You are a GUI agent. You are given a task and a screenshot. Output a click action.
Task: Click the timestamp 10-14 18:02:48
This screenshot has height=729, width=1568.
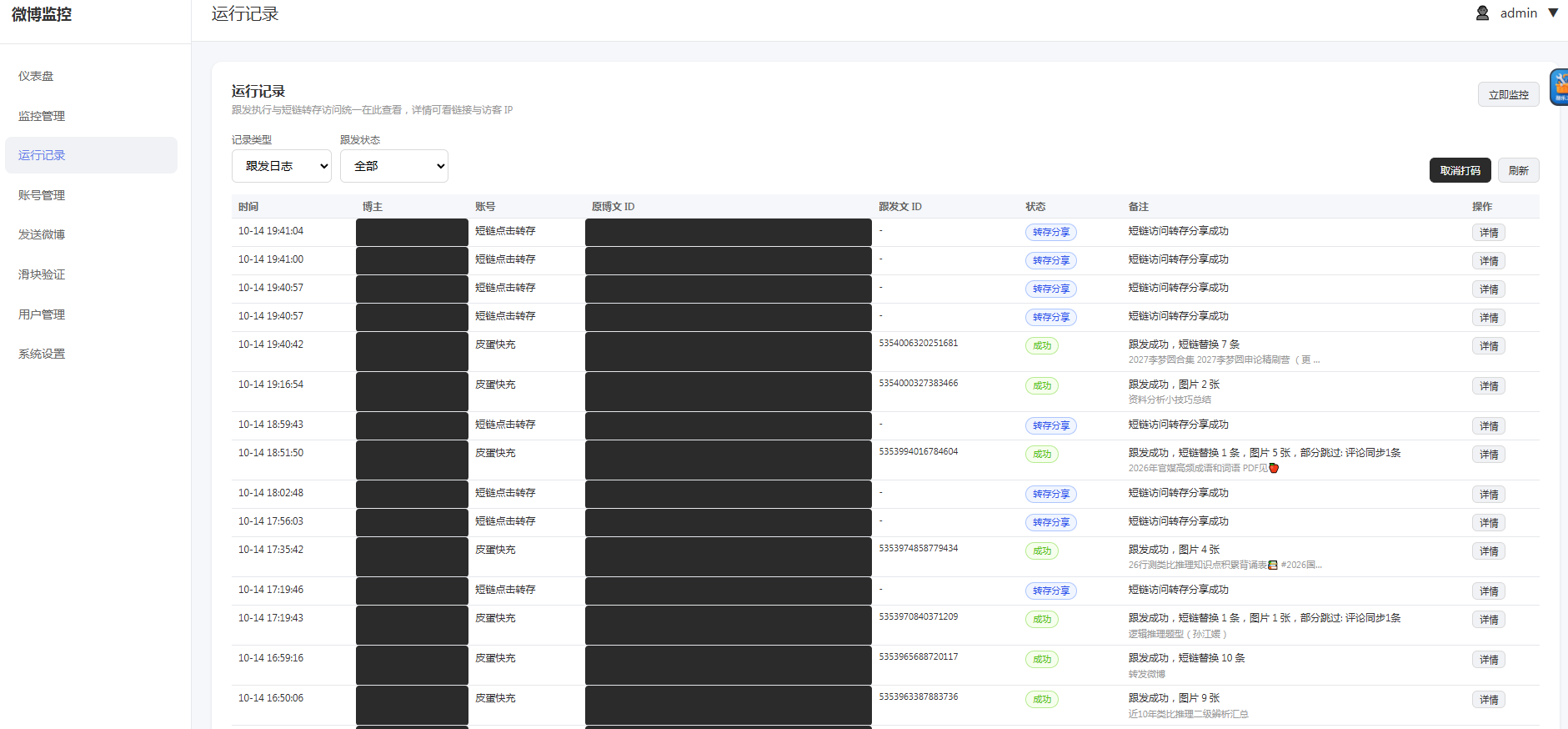tap(271, 493)
